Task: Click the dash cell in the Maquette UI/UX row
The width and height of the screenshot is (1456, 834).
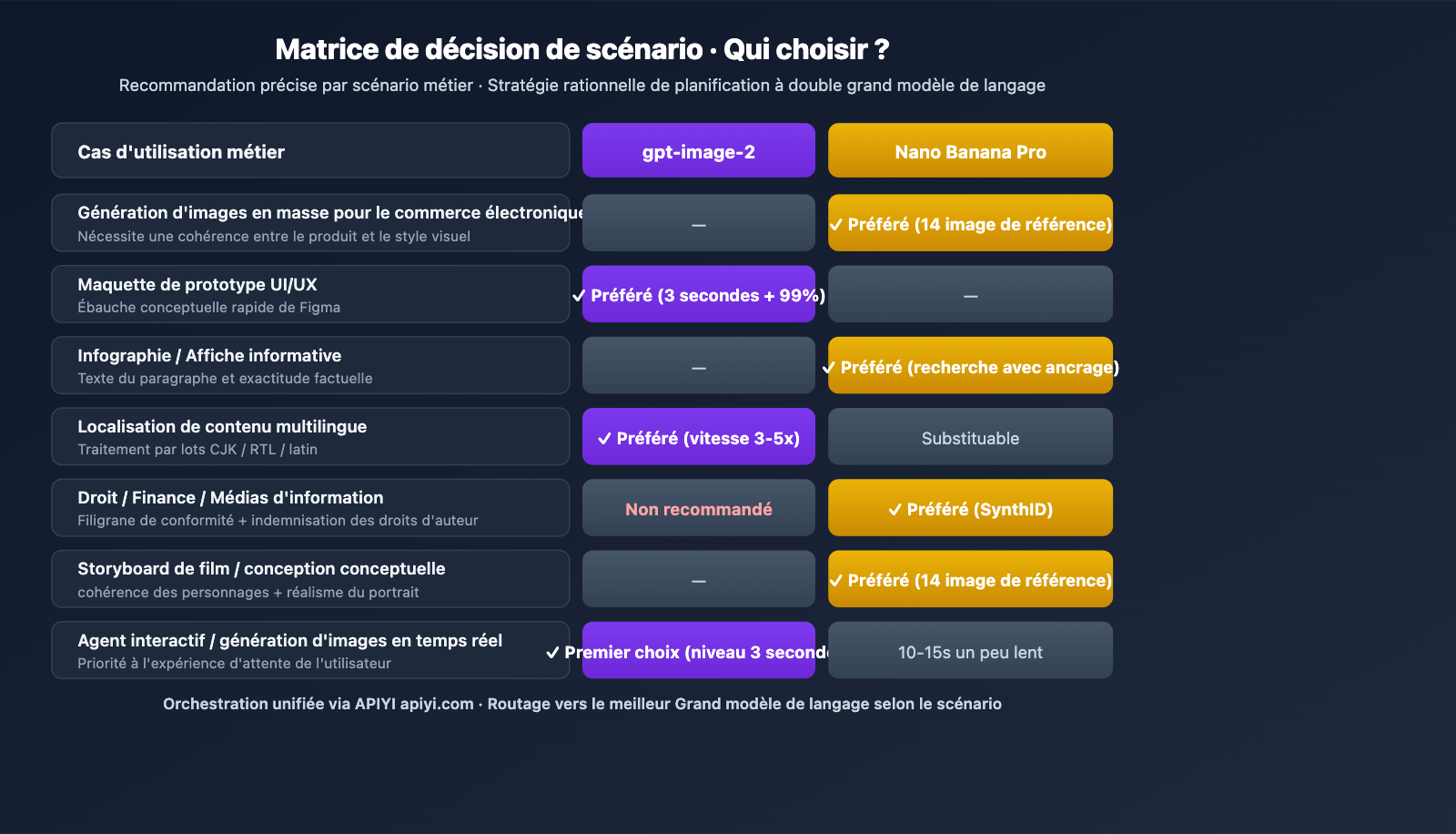Action: (x=970, y=295)
